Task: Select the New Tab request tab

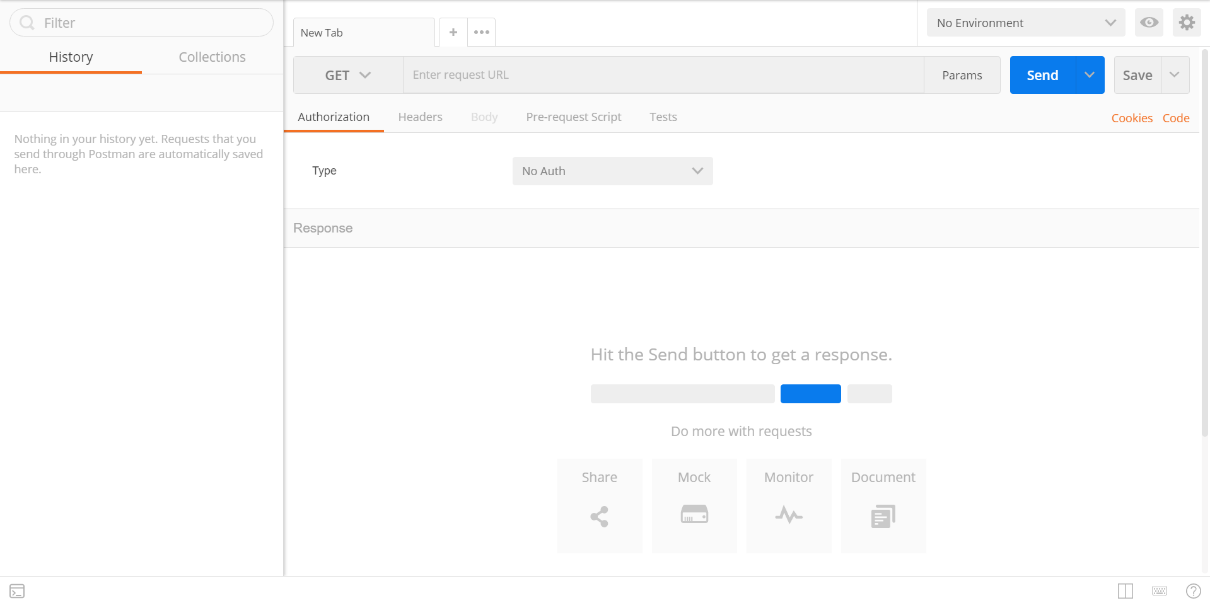Action: (x=364, y=32)
